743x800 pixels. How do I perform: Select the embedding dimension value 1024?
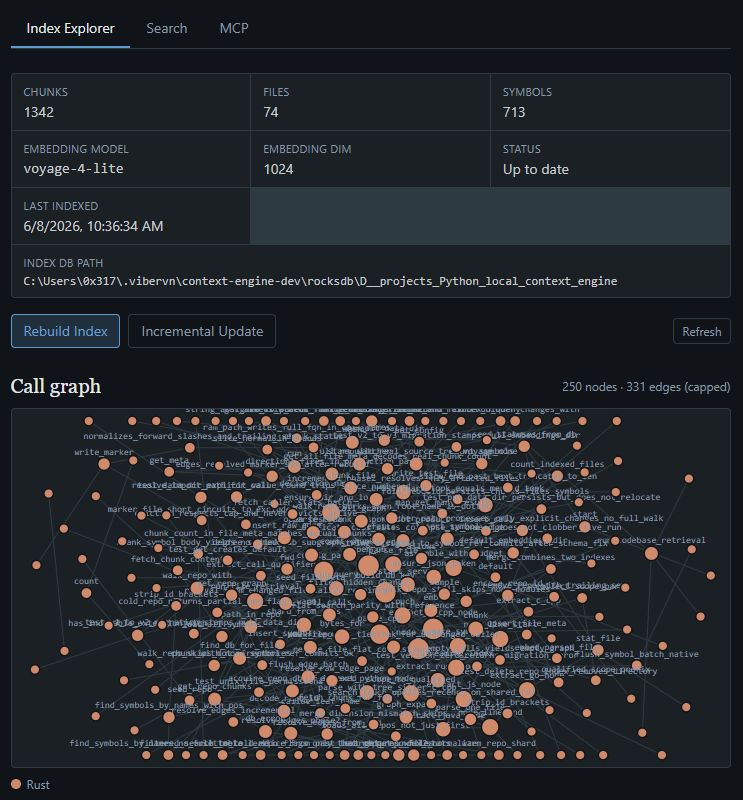(x=279, y=169)
